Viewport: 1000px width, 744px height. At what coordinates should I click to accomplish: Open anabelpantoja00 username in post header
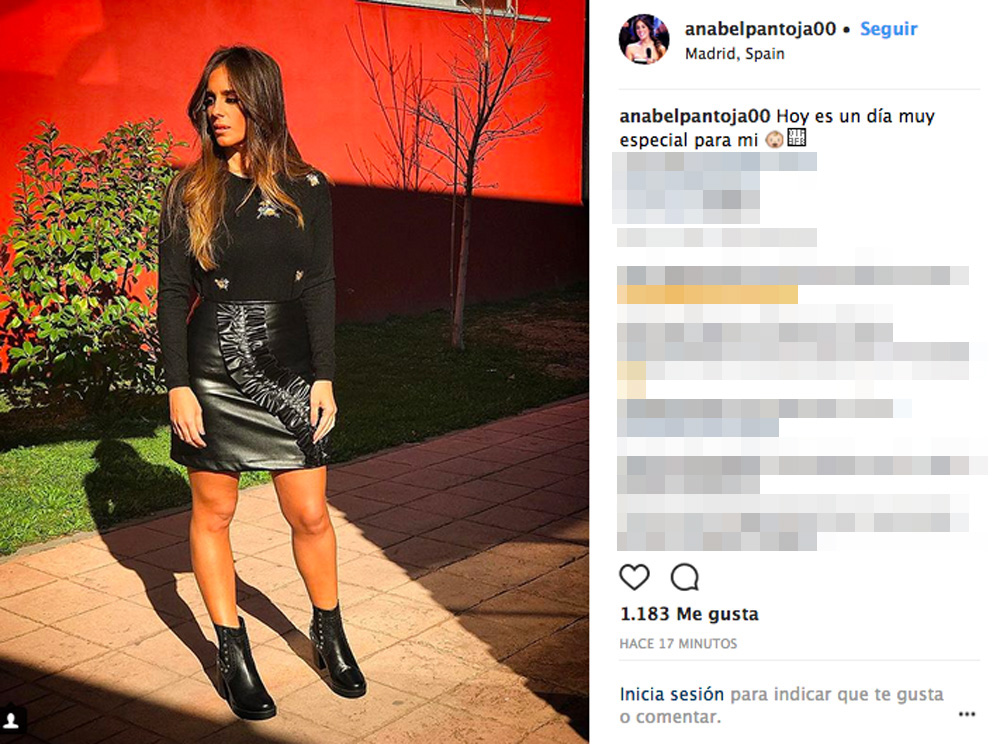tap(760, 29)
